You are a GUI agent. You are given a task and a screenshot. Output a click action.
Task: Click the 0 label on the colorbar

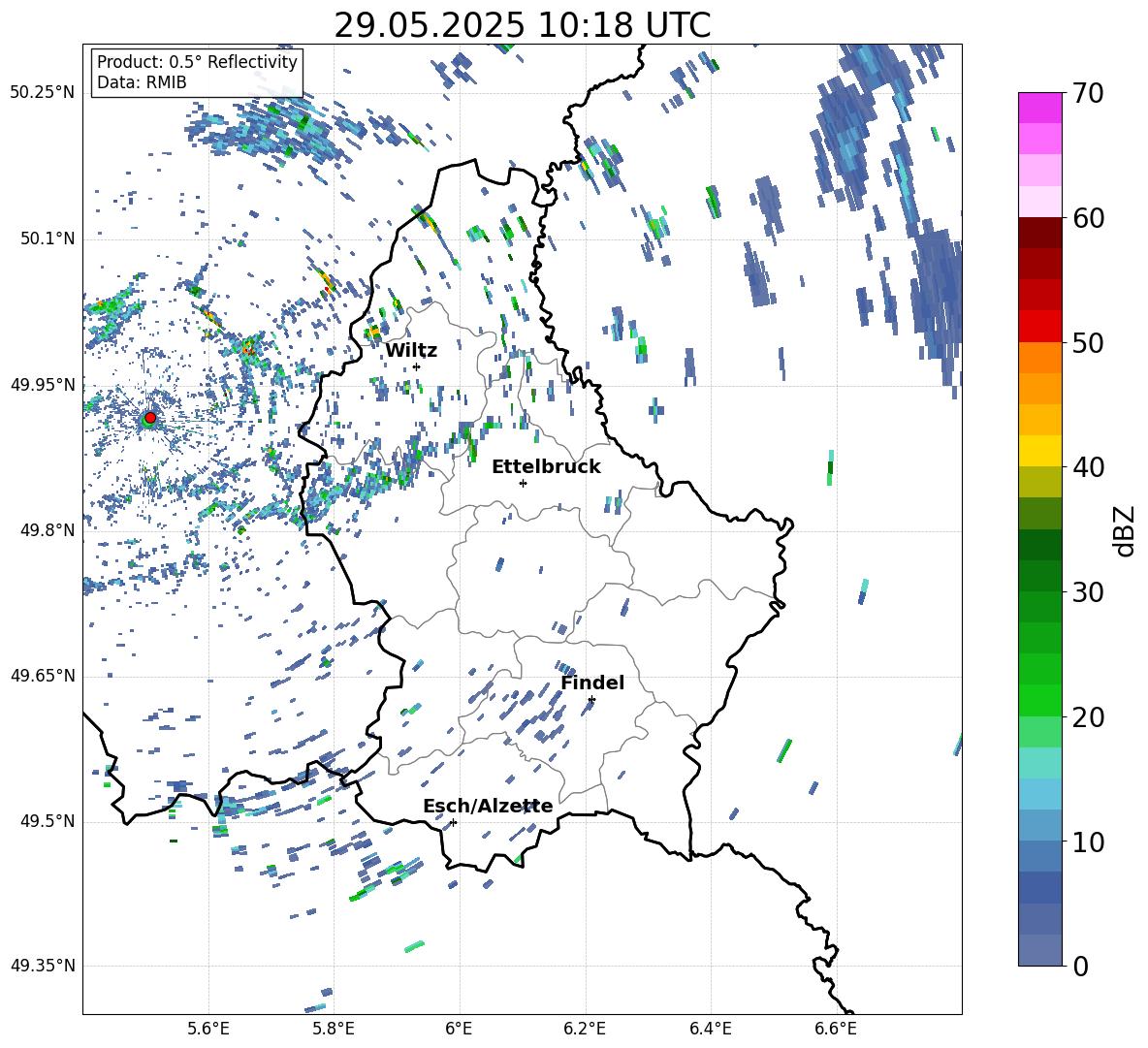(x=1080, y=966)
